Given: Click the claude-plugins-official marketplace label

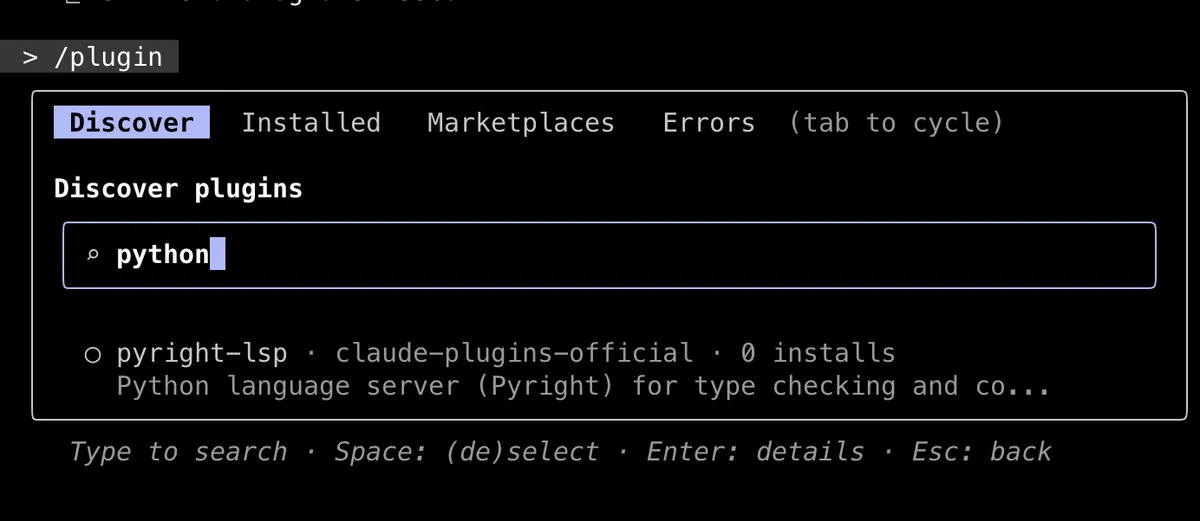Looking at the screenshot, I should [x=514, y=353].
